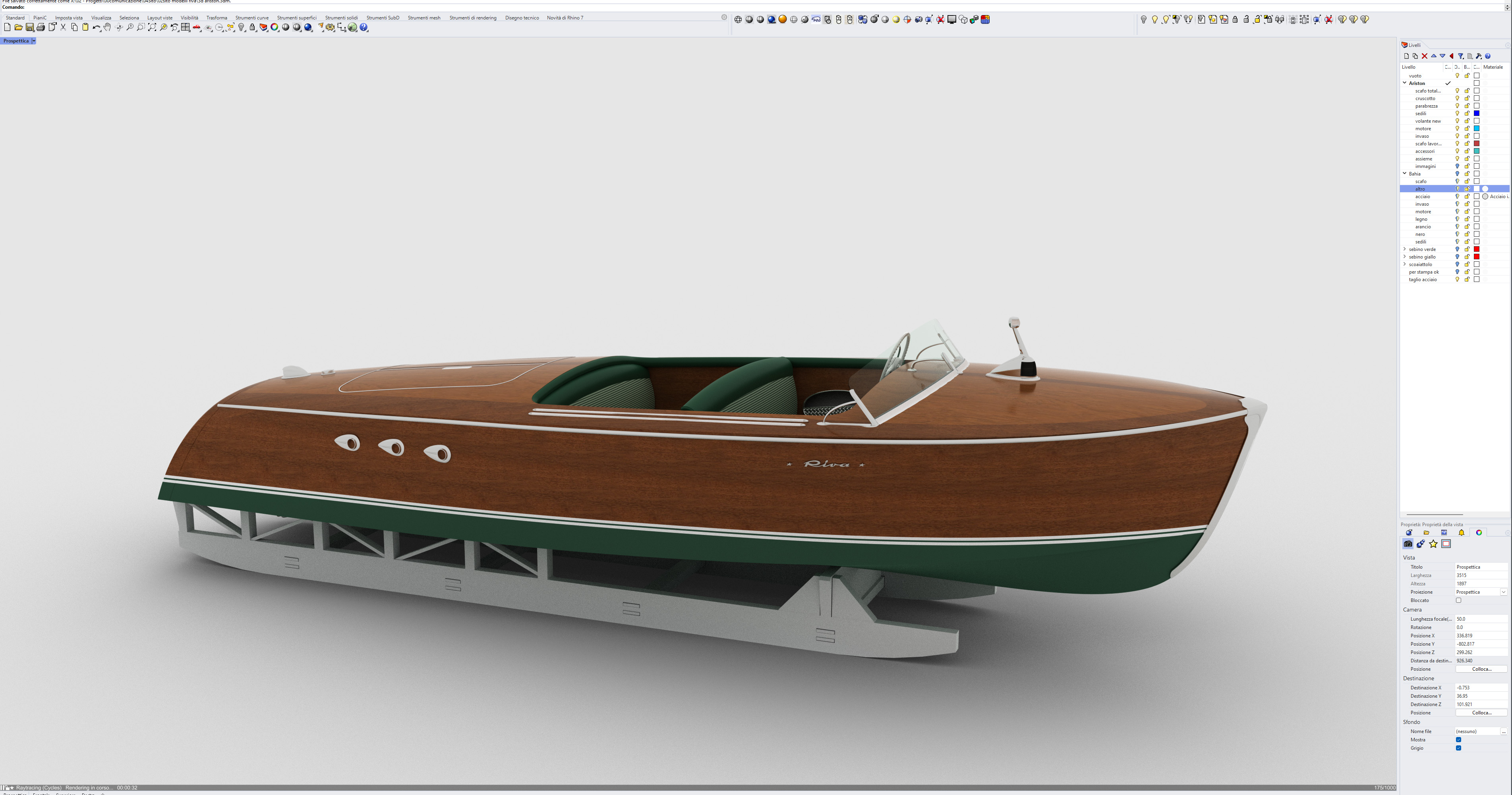Click the Zoom Extents magnifier icon

coord(152,27)
